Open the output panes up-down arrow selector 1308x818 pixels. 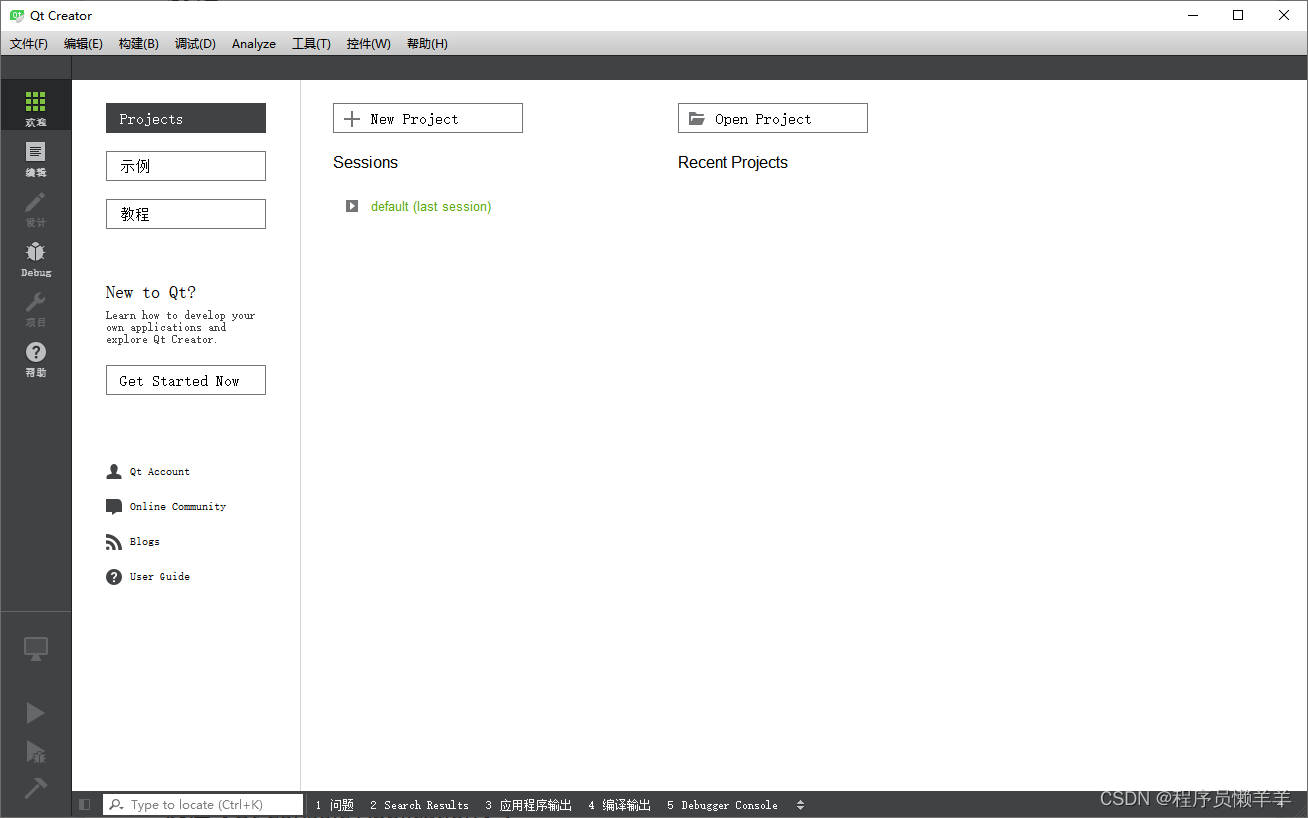click(800, 805)
